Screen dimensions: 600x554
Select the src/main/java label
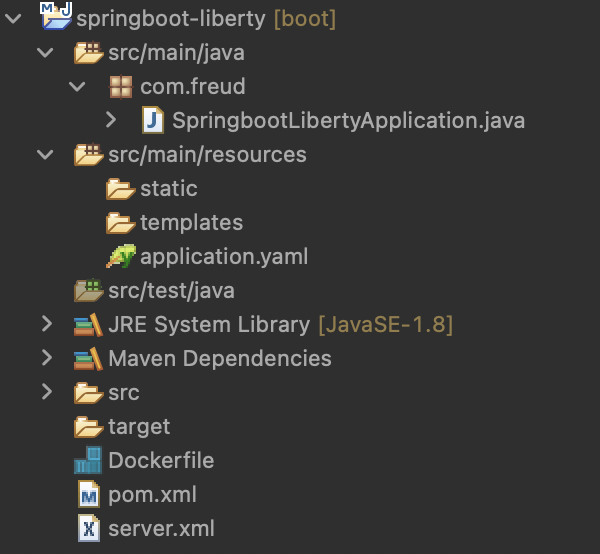pyautogui.click(x=176, y=53)
